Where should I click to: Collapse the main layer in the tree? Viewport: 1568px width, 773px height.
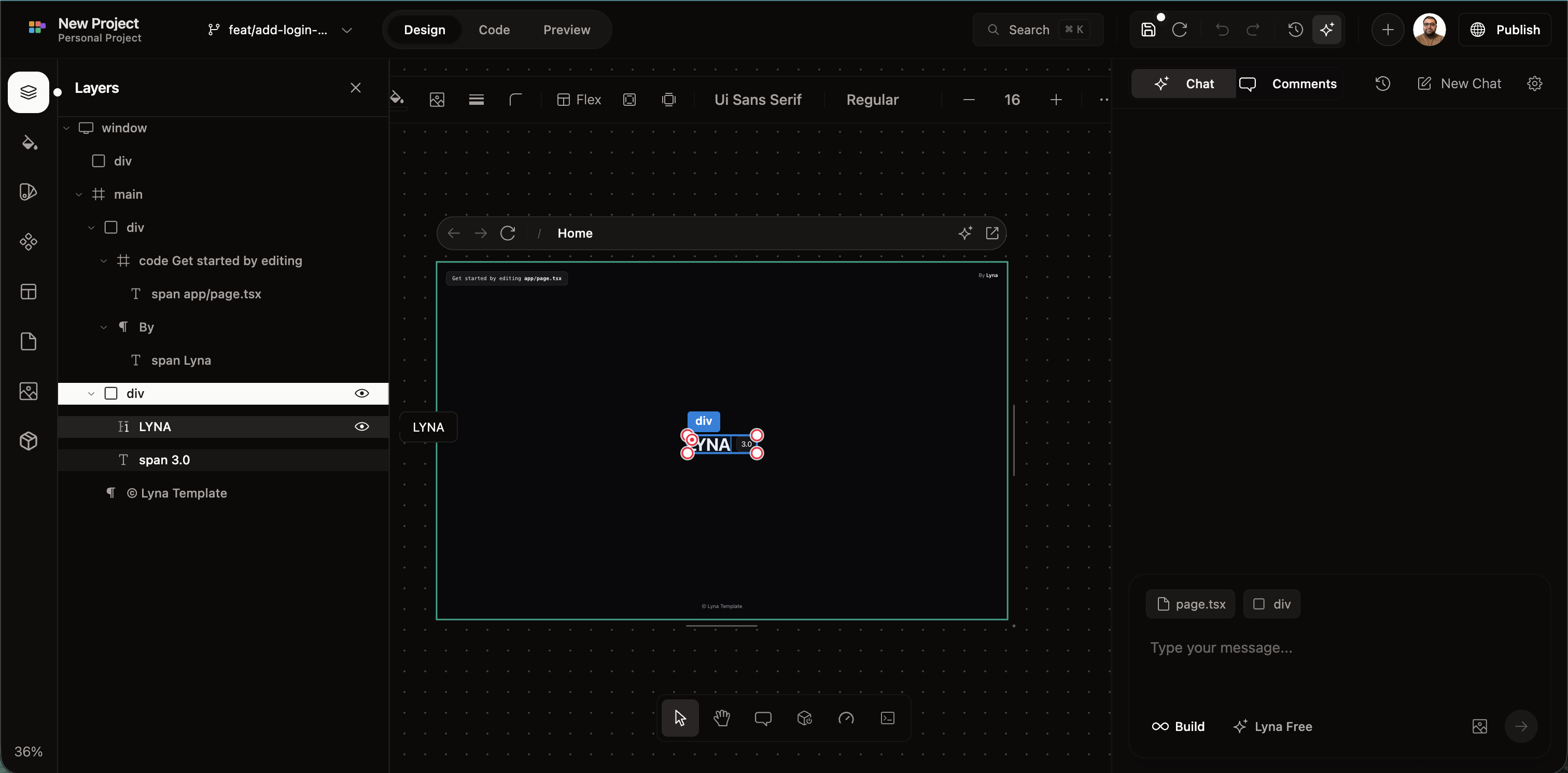pos(78,194)
